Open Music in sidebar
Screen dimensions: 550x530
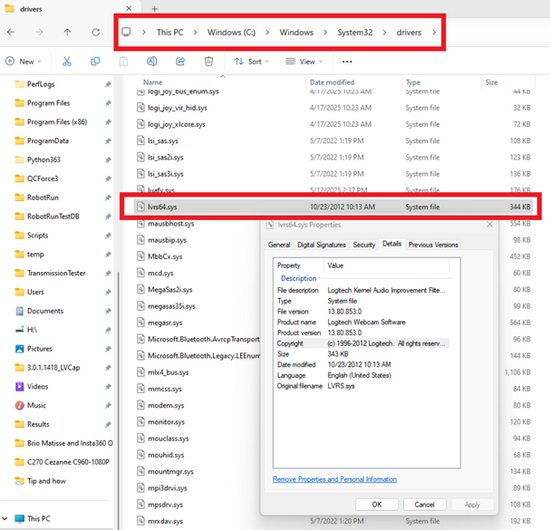click(36, 405)
